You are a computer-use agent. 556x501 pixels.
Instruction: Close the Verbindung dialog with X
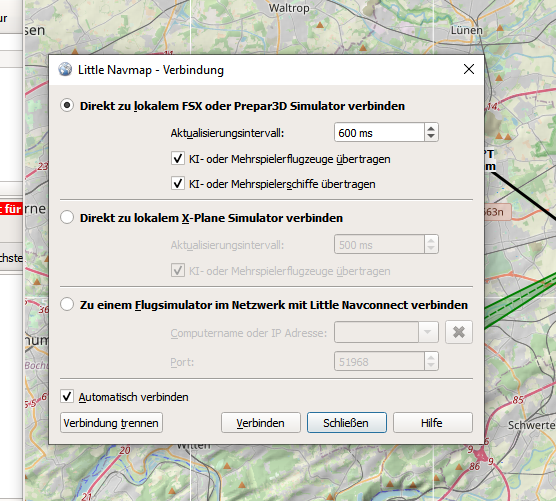click(469, 69)
